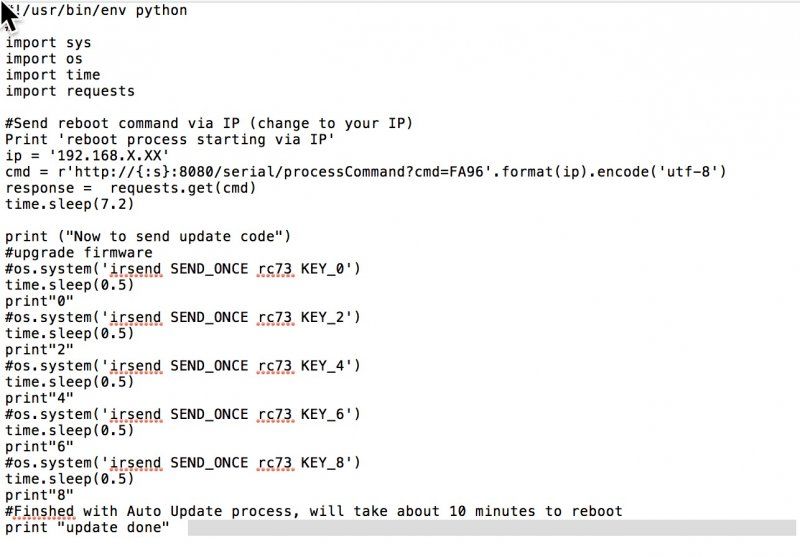Click underlined 'rc73' in the KEY_2 line
Image resolution: width=800 pixels, height=557 pixels.
pos(276,317)
